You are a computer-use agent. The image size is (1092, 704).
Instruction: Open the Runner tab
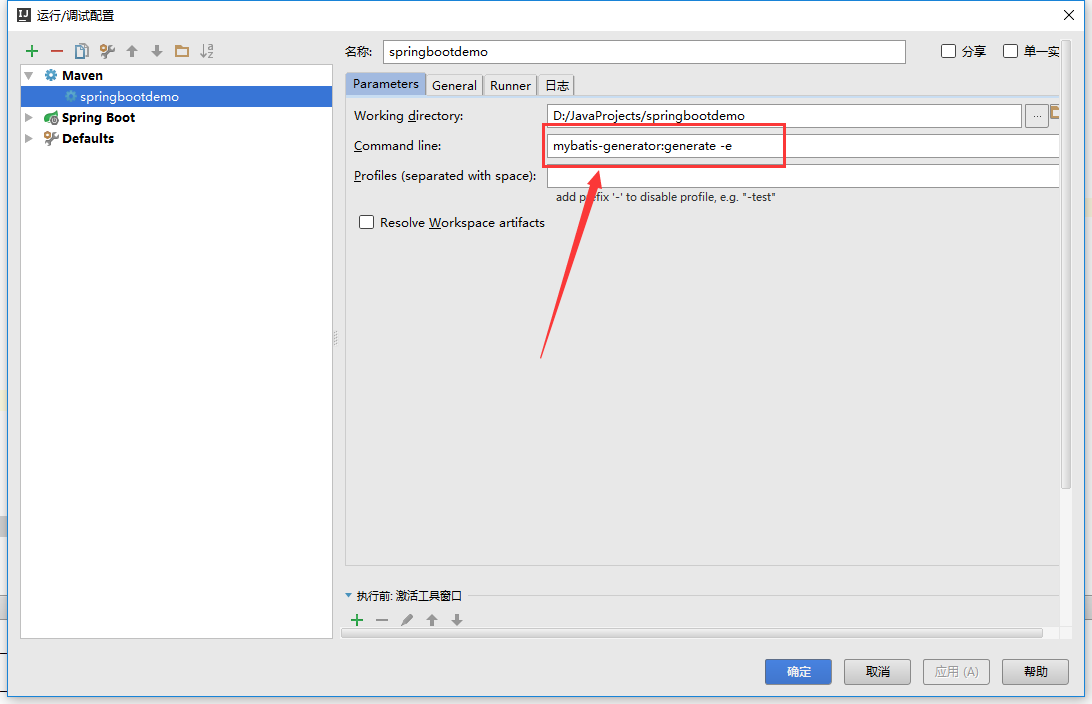510,85
